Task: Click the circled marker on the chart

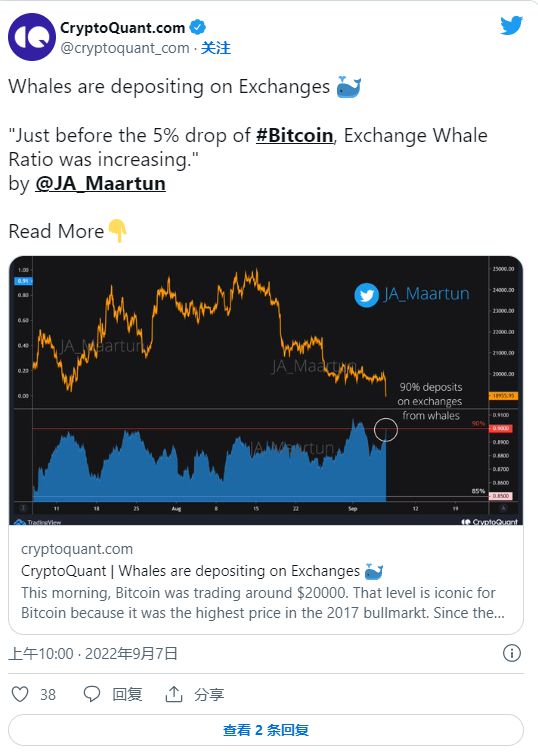Action: tap(385, 430)
